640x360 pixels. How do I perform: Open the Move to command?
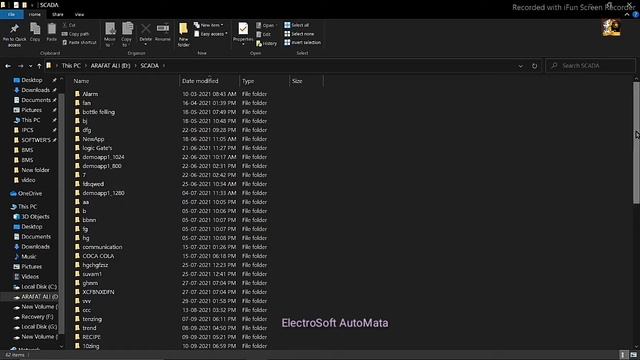(x=110, y=34)
